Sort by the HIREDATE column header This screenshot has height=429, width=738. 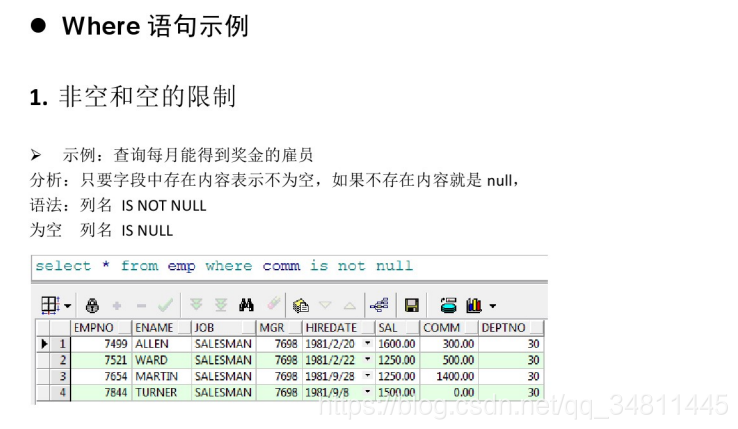[338, 328]
